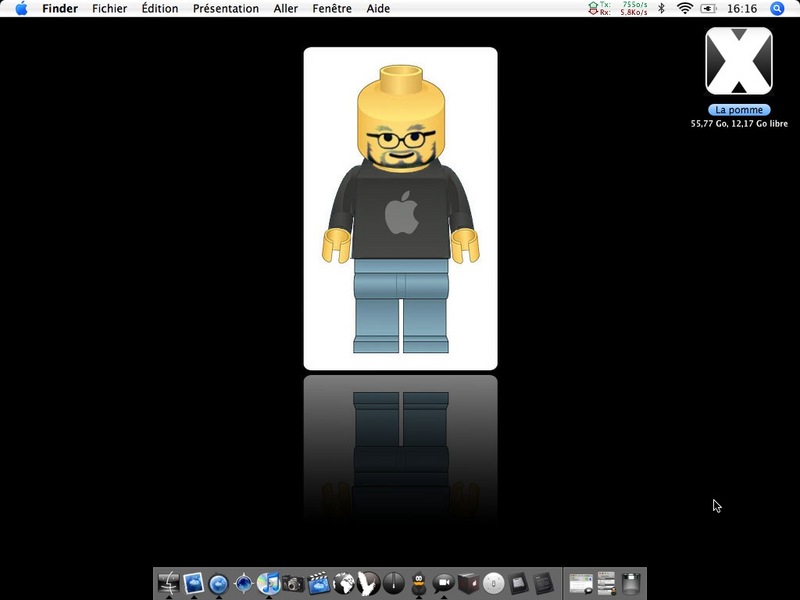Open the Fichier menu

109,8
